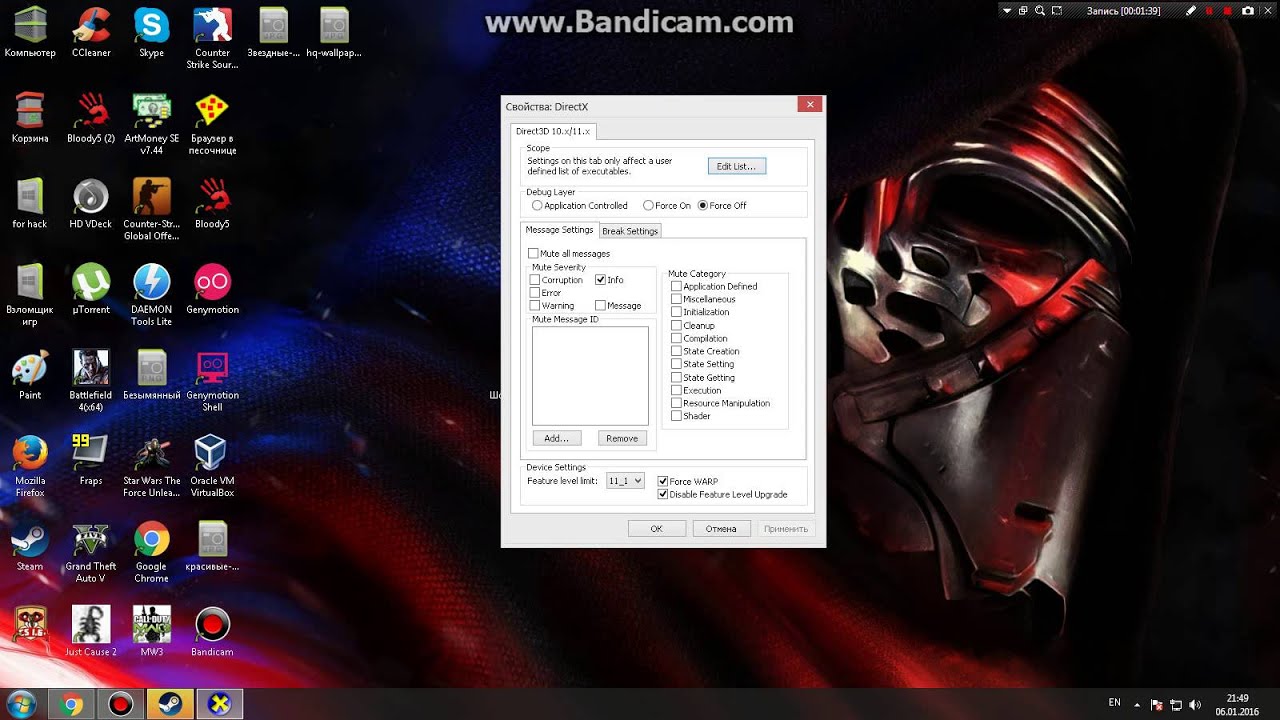1280x720 pixels.
Task: Select the µTorrent desktop icon
Action: (91, 290)
